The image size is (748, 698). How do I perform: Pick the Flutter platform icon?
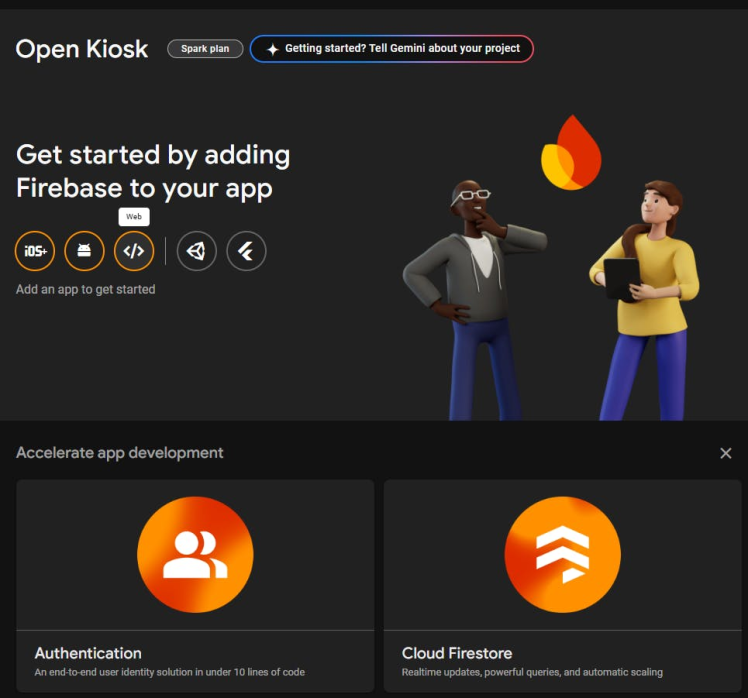246,251
